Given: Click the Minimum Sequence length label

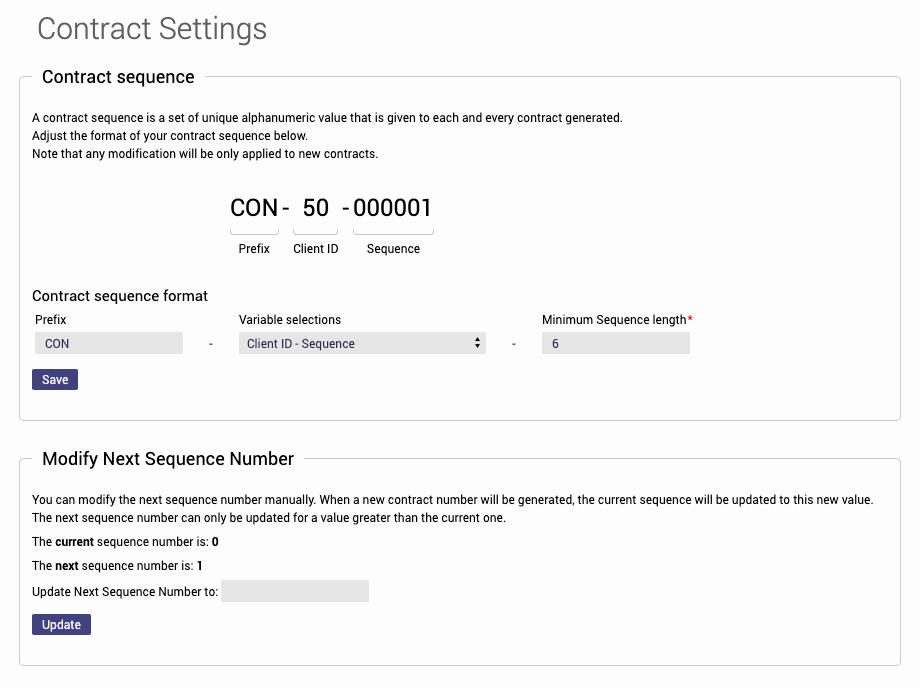Looking at the screenshot, I should pos(614,320).
